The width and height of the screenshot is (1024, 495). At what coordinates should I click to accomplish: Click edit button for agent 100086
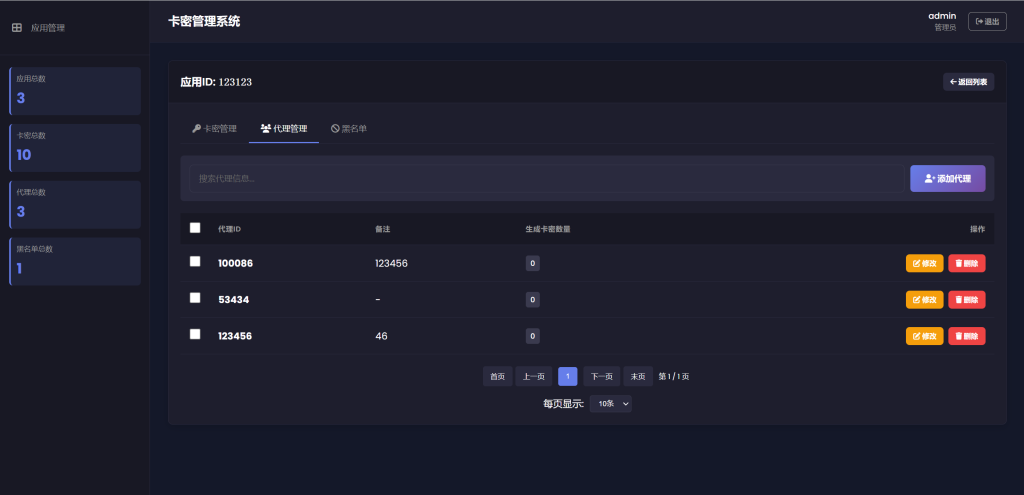[924, 263]
